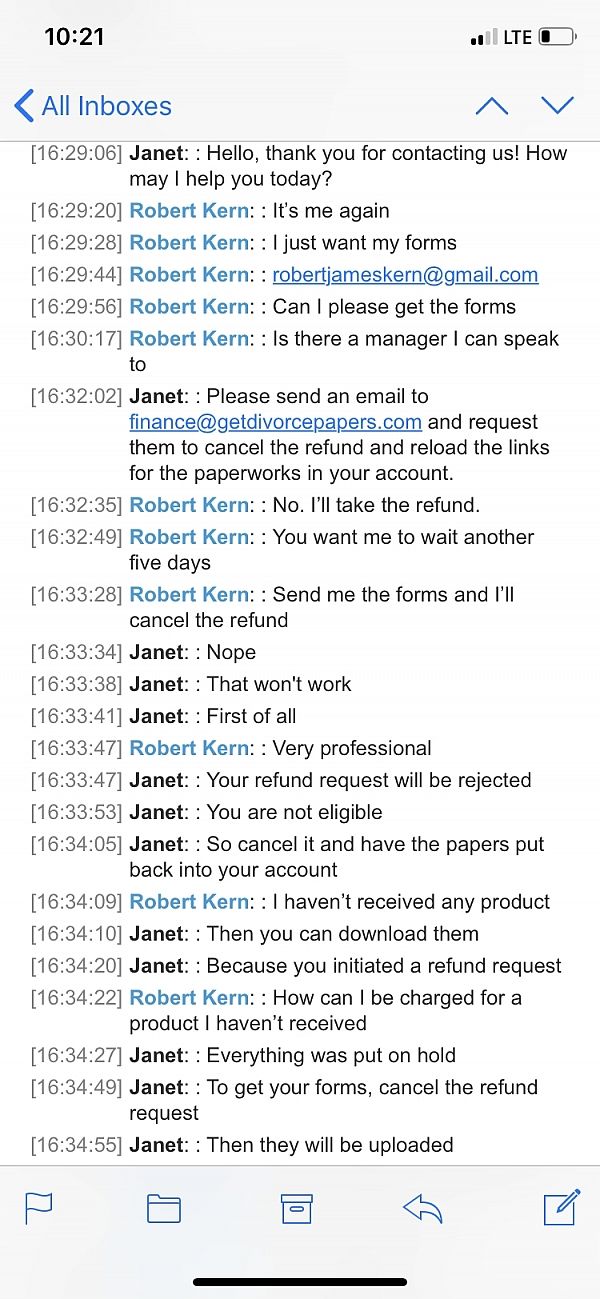
Task: Tap the next message down arrow
Action: coord(557,106)
